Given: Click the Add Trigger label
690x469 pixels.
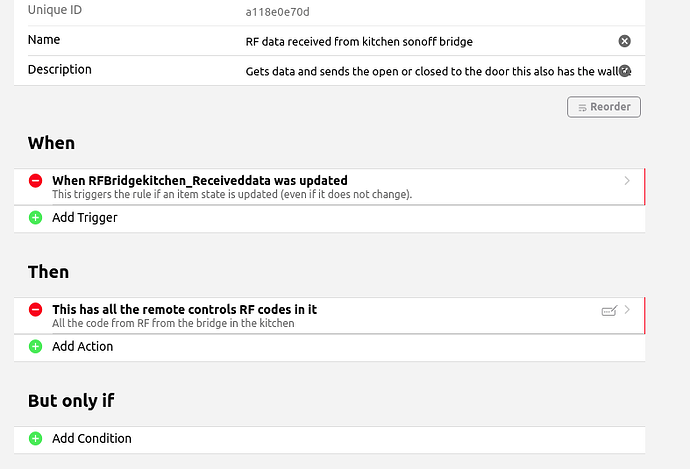Looking at the screenshot, I should [85, 217].
